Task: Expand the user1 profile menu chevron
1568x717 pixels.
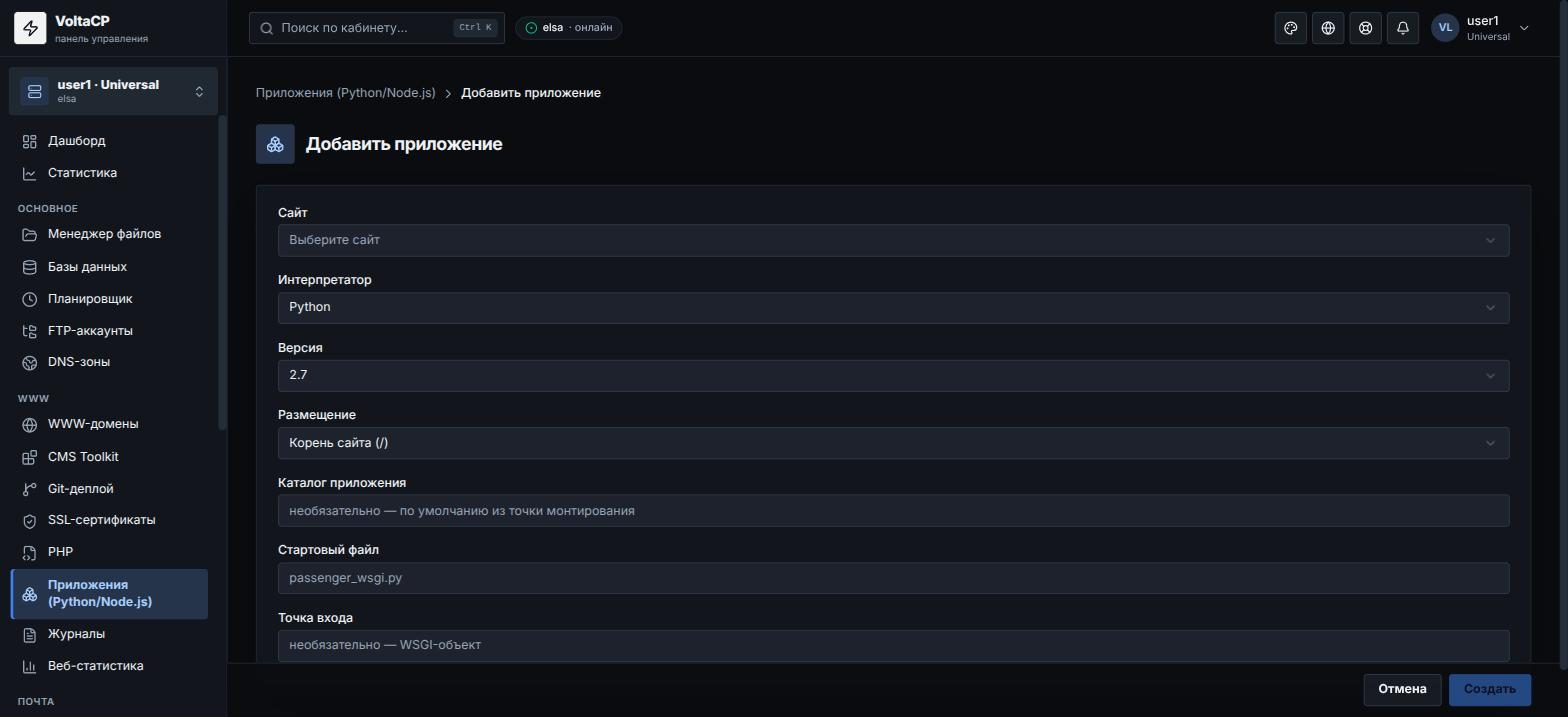Action: pyautogui.click(x=1524, y=28)
